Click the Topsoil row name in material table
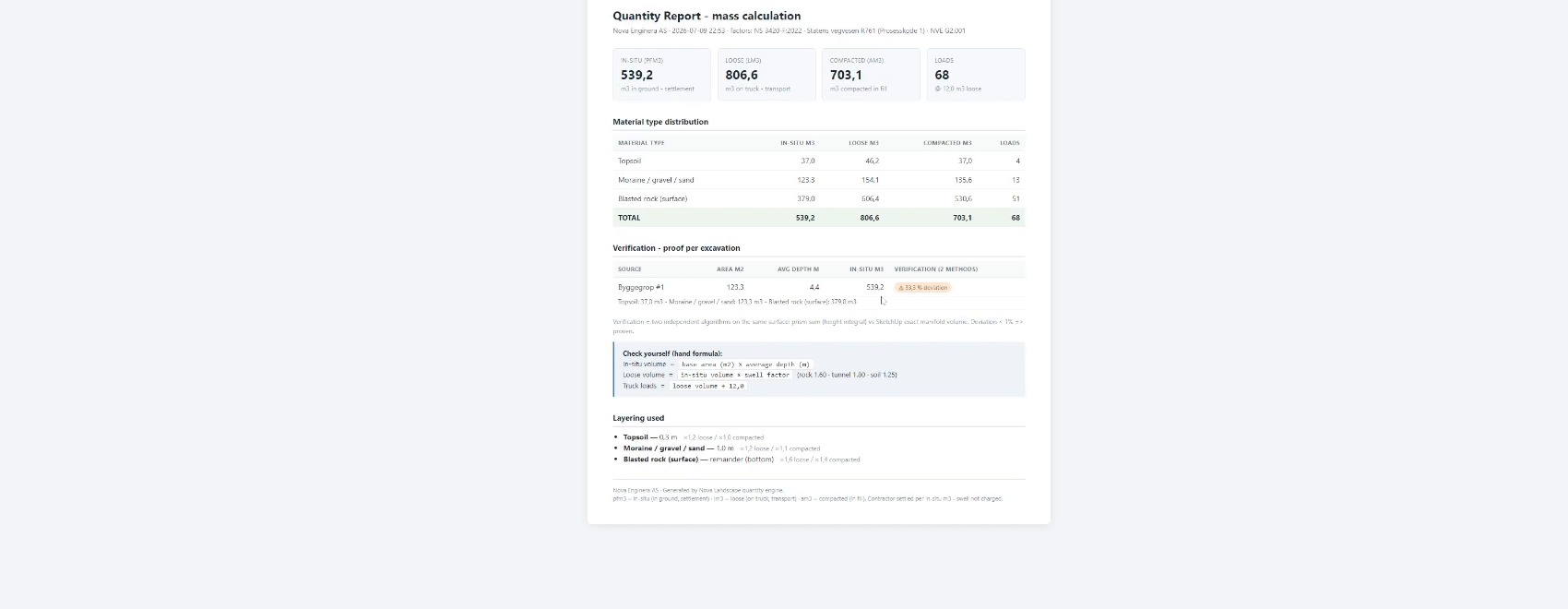The image size is (1568, 609). pos(629,161)
